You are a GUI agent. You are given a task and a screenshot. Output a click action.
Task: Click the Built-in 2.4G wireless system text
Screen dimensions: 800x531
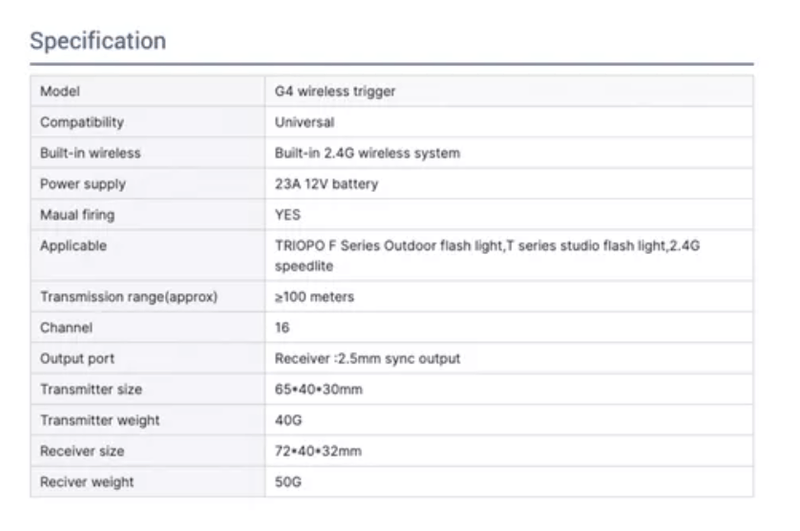[367, 153]
